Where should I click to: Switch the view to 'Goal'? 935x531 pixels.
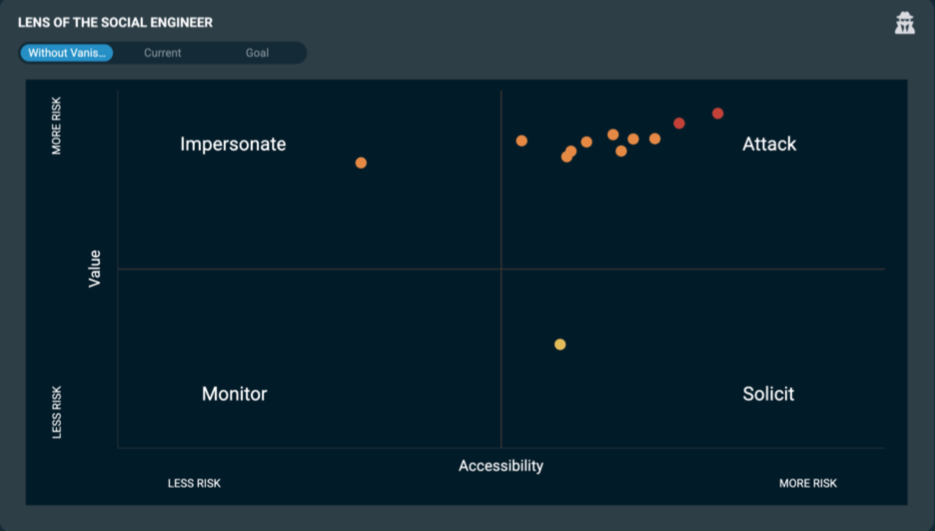(x=257, y=53)
